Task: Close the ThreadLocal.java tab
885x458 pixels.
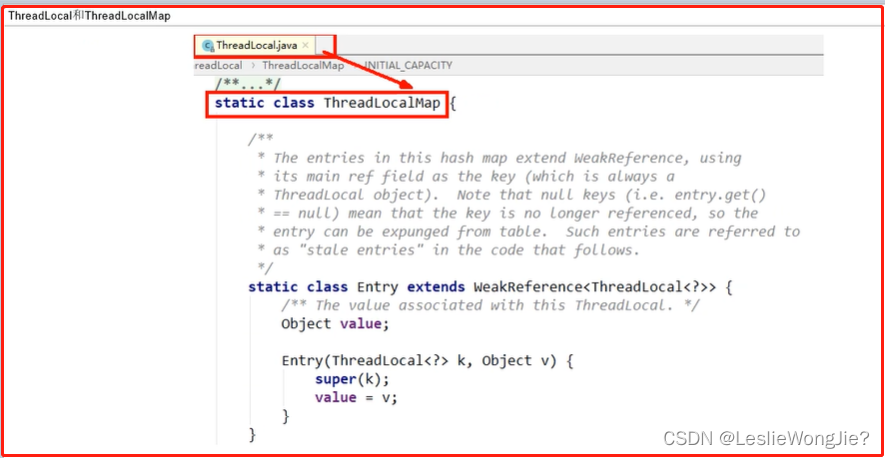Action: [305, 45]
